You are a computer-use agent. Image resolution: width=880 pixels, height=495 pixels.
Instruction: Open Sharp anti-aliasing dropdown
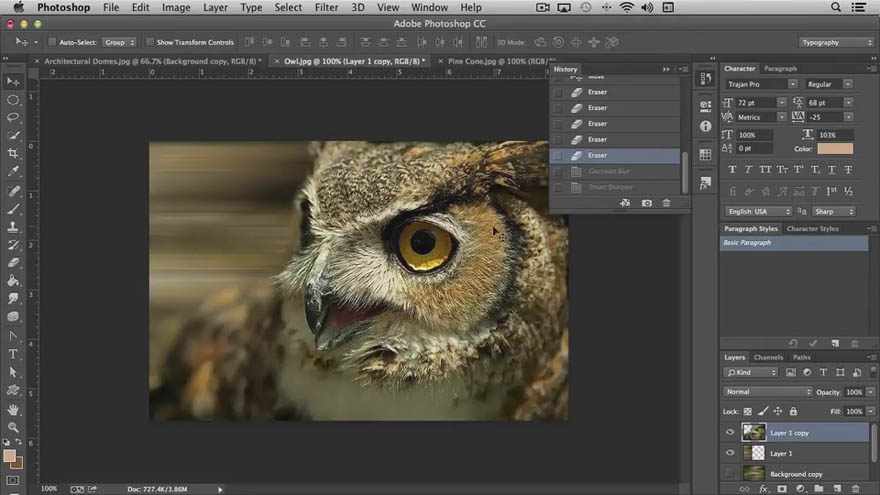[x=833, y=212]
